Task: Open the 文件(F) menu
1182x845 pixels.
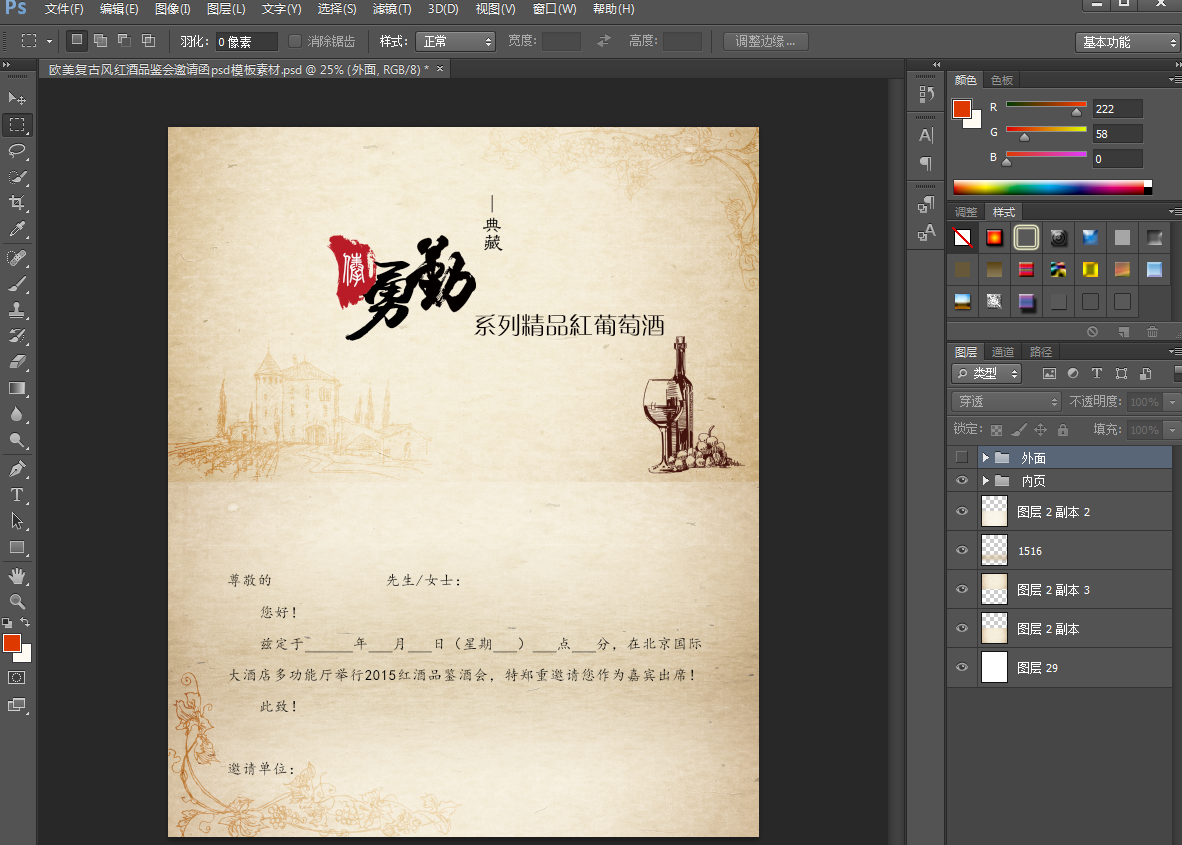Action: pyautogui.click(x=63, y=9)
